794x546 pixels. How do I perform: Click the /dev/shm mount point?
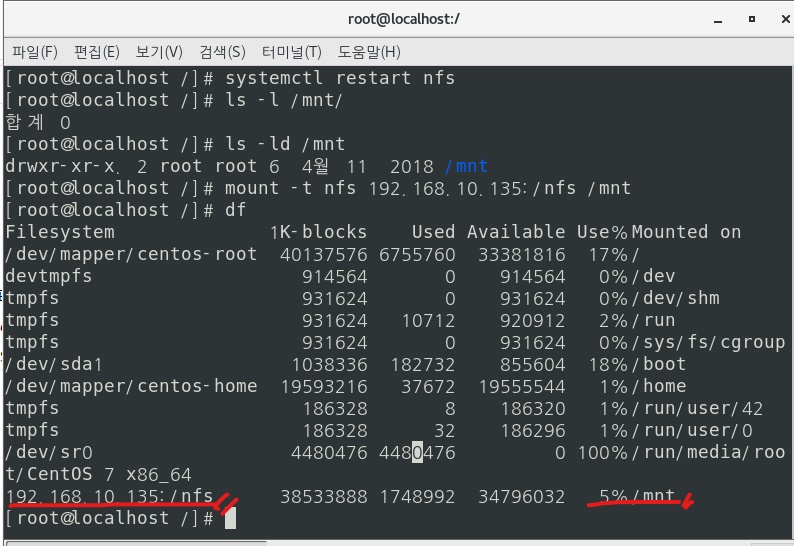676,298
